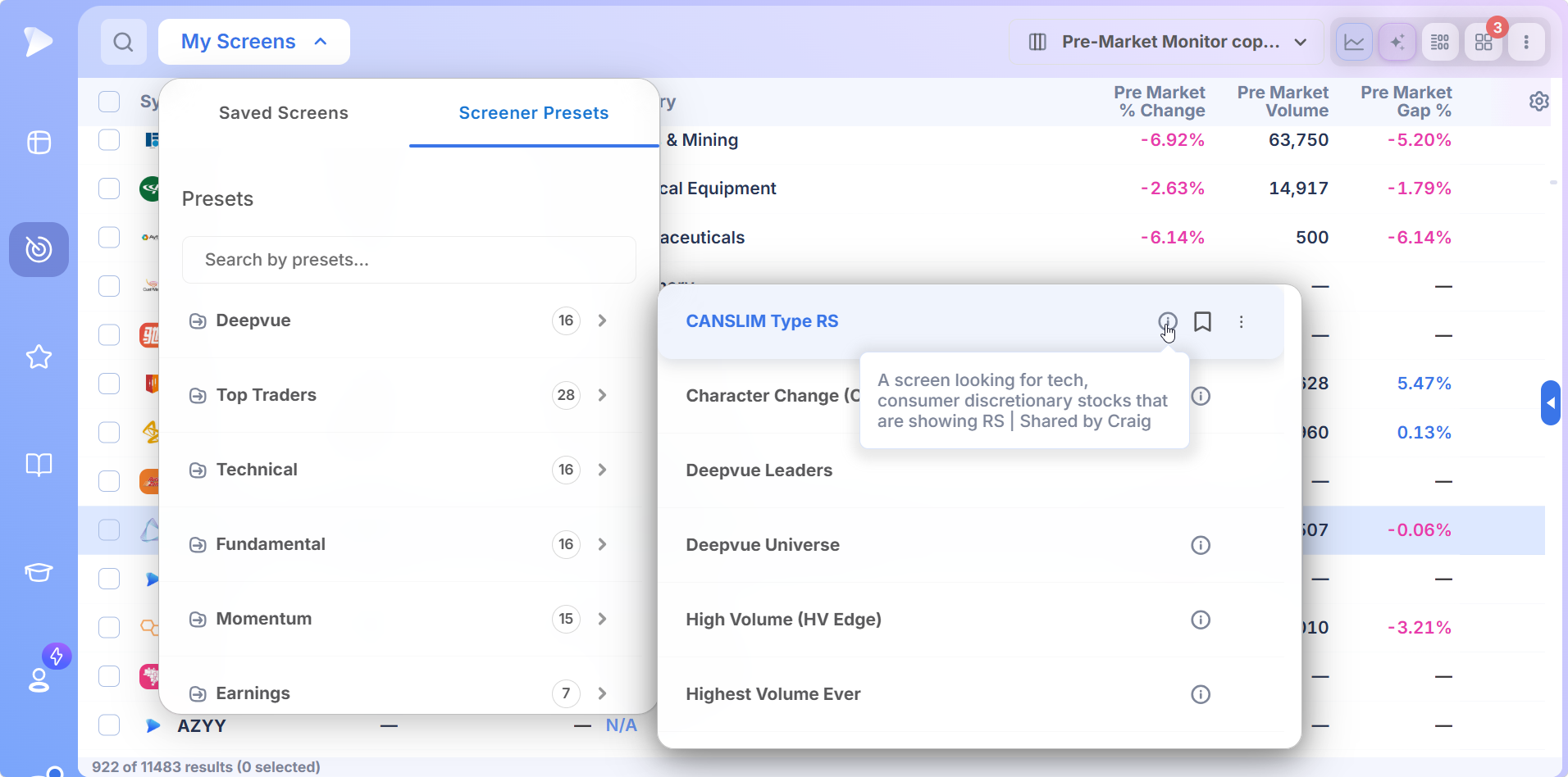Open table column settings gear

[1539, 101]
